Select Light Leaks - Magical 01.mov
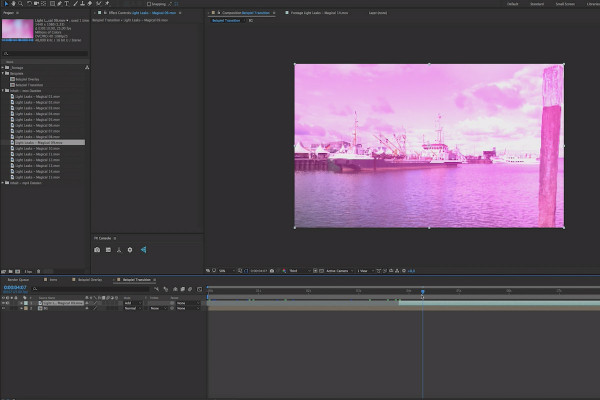 click(x=37, y=96)
